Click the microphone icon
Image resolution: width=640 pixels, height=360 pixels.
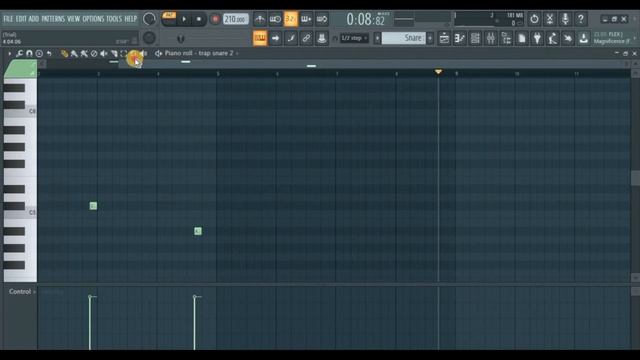click(565, 19)
